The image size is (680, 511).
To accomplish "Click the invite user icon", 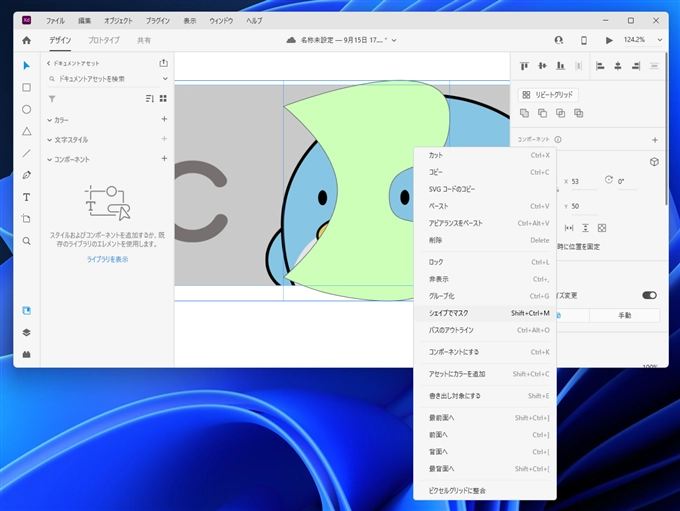I will 559,40.
